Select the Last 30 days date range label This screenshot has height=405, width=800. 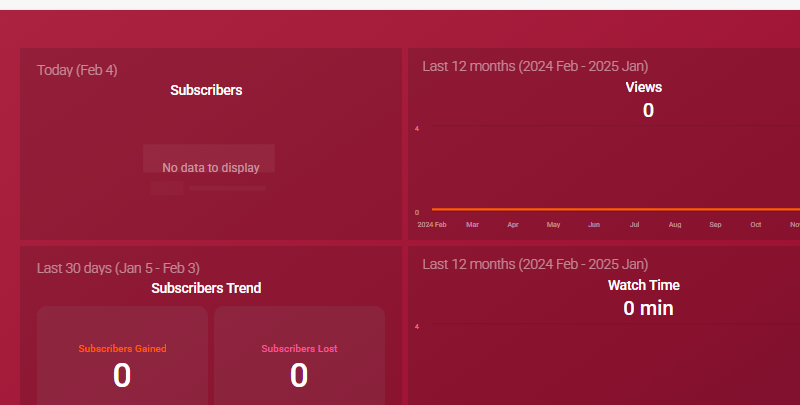118,268
